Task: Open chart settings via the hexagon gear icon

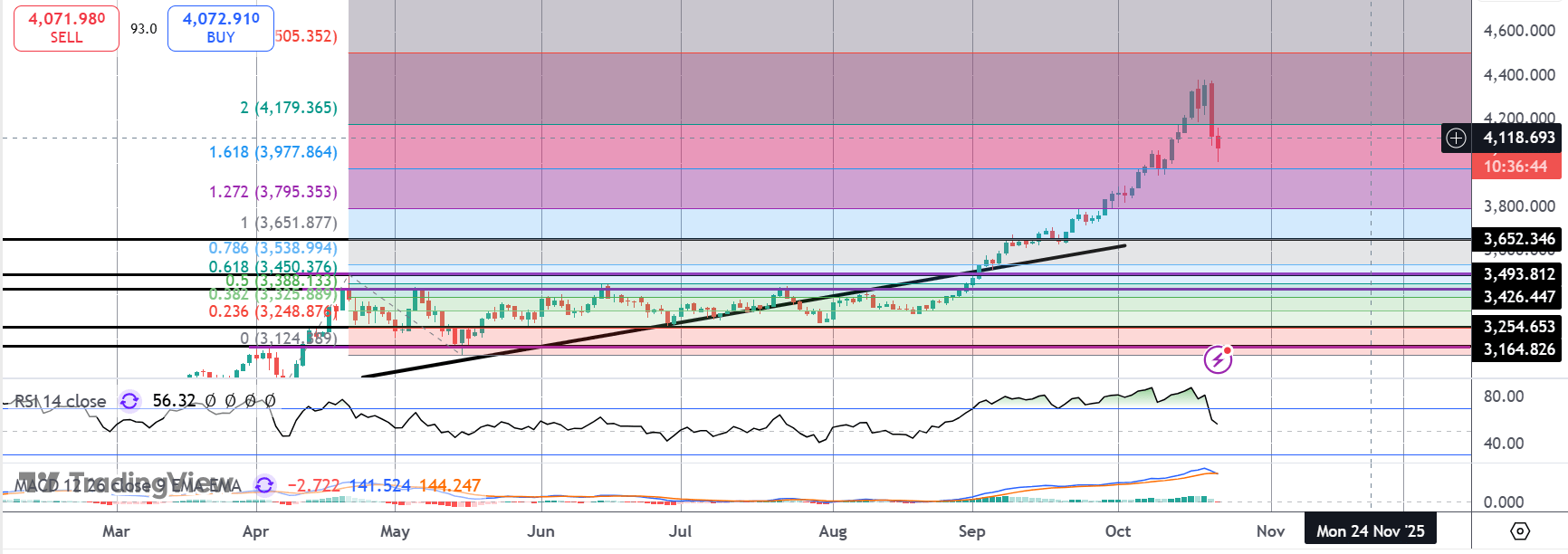Action: (x=1520, y=531)
